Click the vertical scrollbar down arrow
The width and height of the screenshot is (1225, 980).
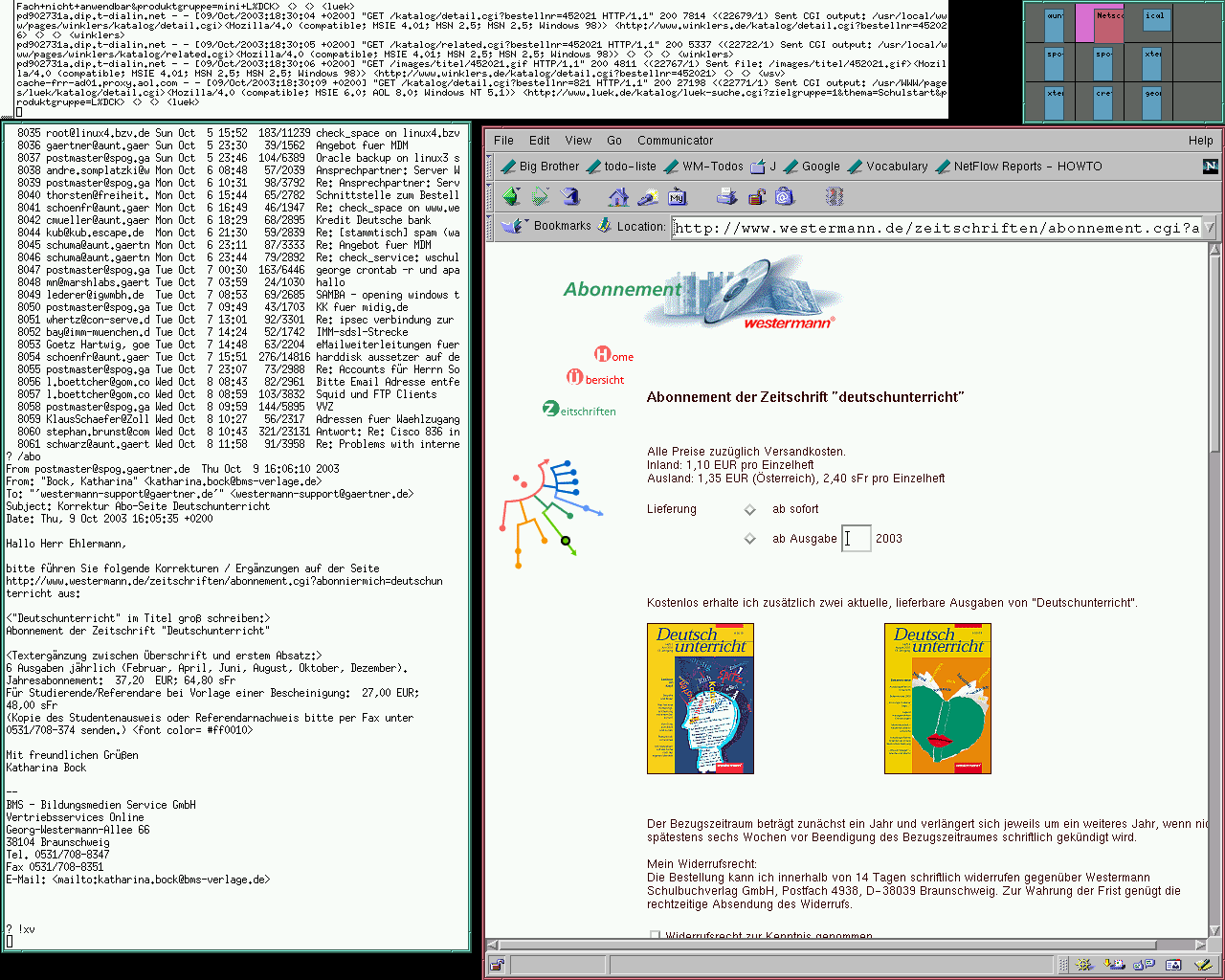pyautogui.click(x=1216, y=932)
